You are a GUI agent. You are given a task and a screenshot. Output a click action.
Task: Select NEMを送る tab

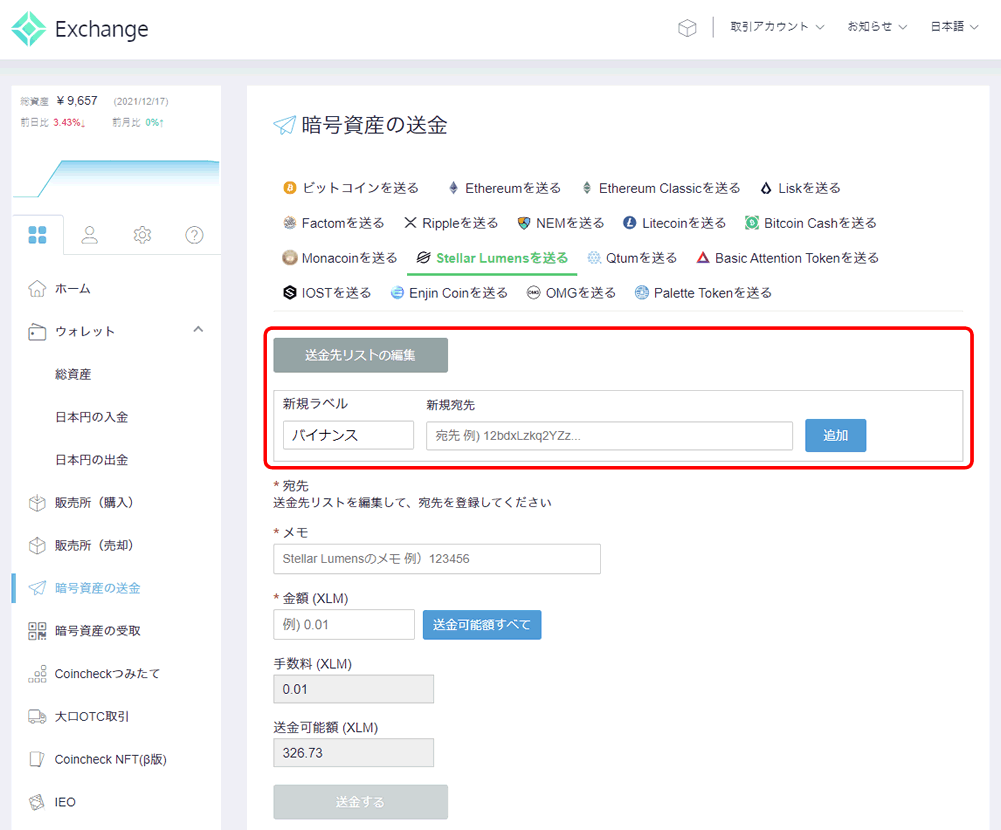561,223
